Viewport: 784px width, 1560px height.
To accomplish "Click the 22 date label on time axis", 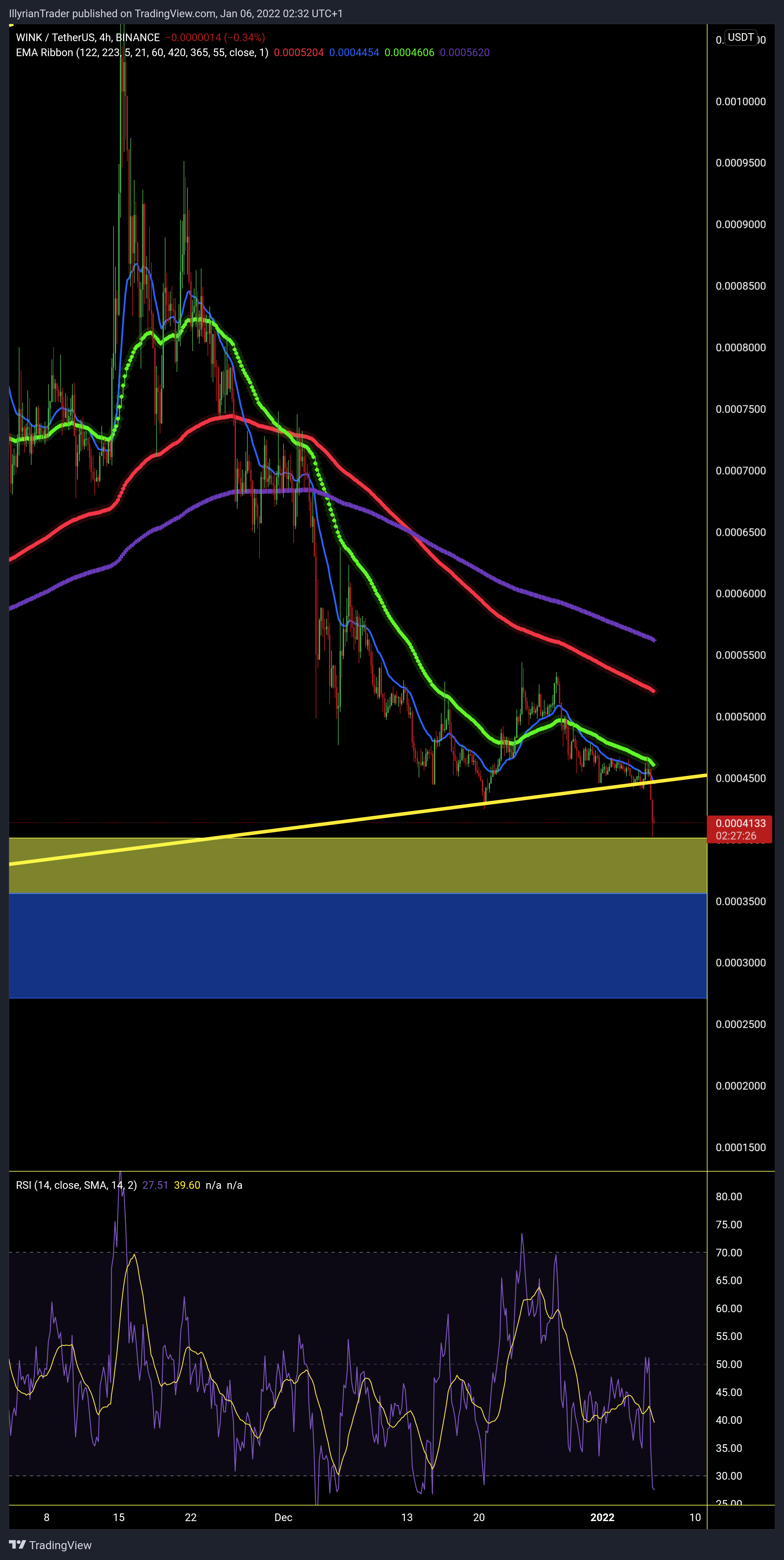I will pos(191,1517).
